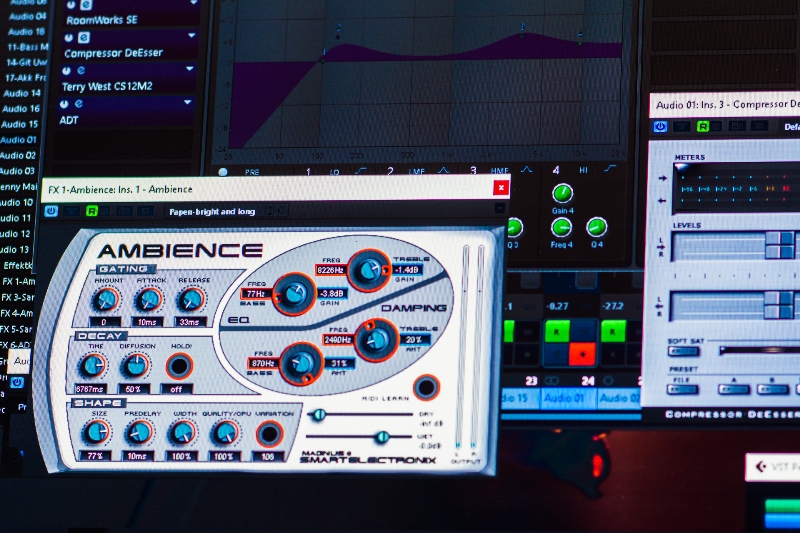The height and width of the screenshot is (533, 800).
Task: Open the editor for Compressor DeEsser insert
Action: coord(84,37)
